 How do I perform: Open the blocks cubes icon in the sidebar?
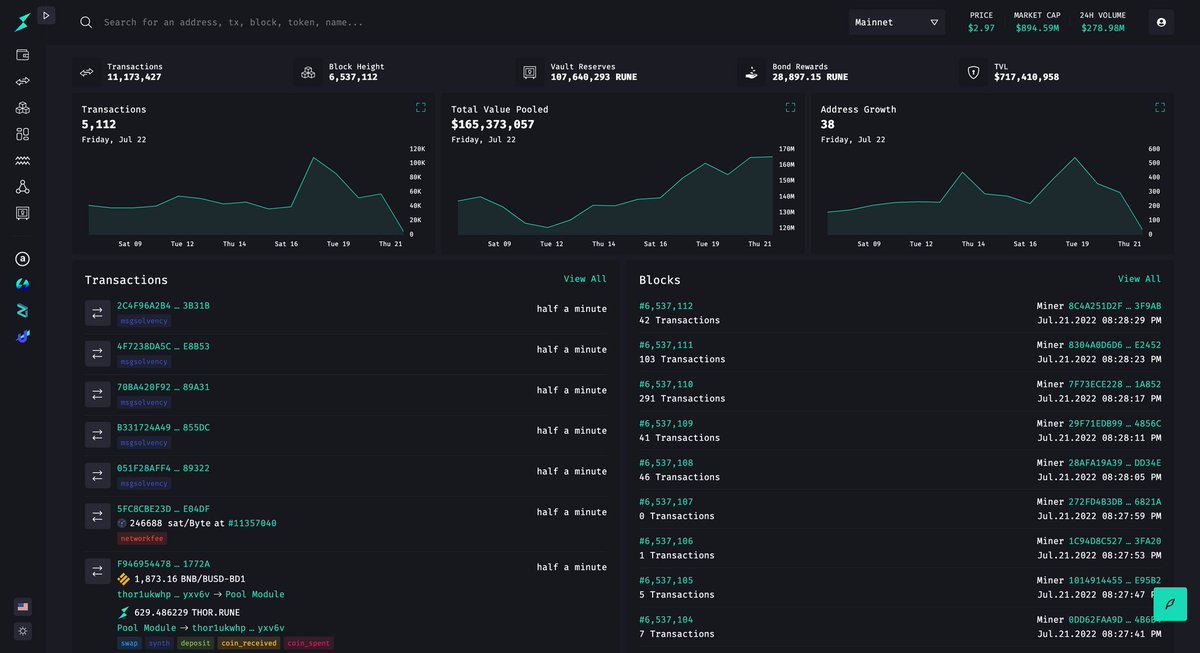(22, 107)
